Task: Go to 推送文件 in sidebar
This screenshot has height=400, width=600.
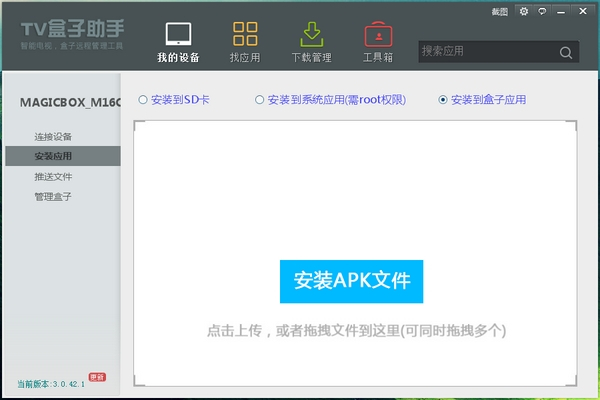Action: click(53, 176)
